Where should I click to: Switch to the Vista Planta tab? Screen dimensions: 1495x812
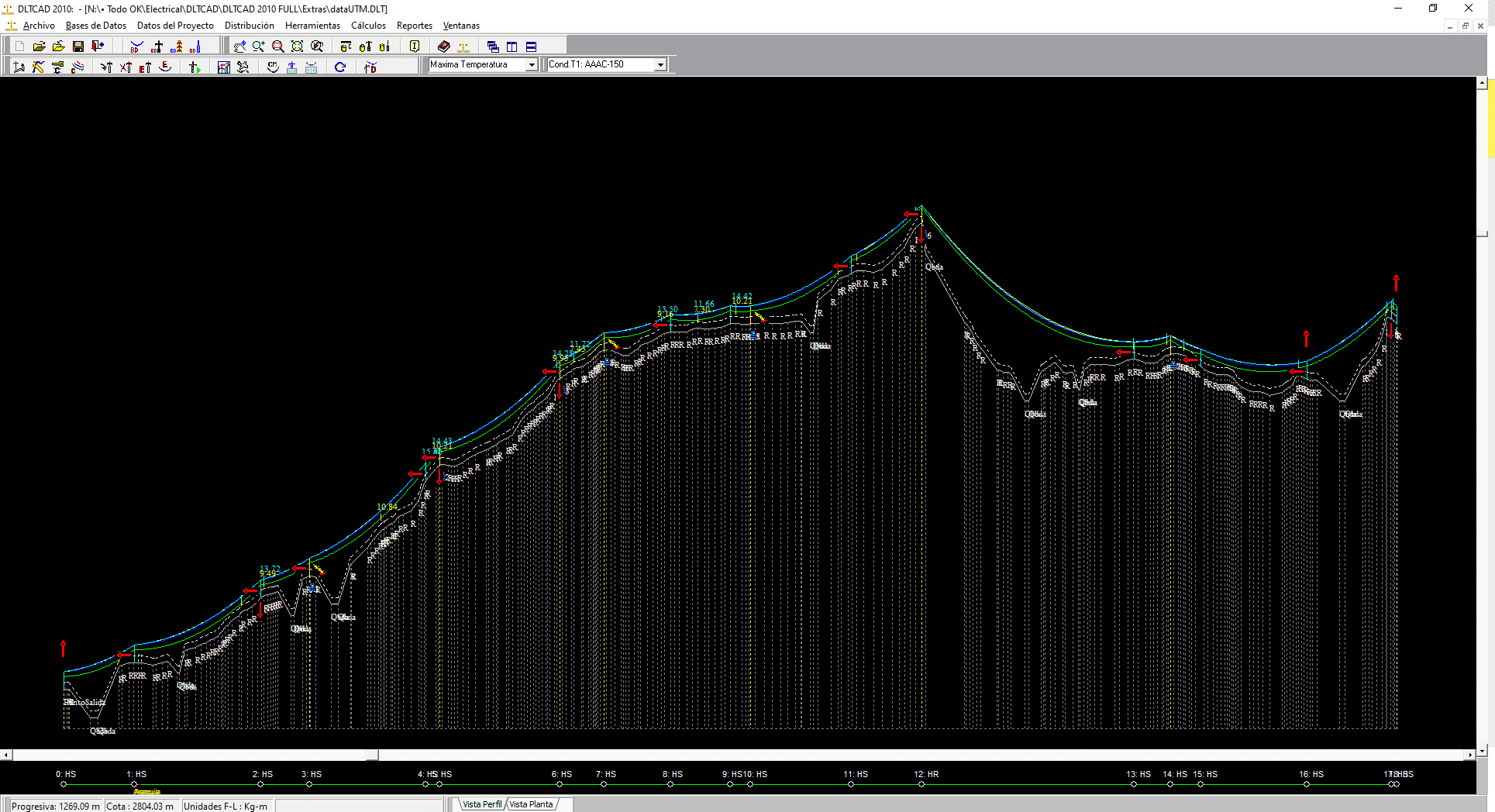coord(532,804)
